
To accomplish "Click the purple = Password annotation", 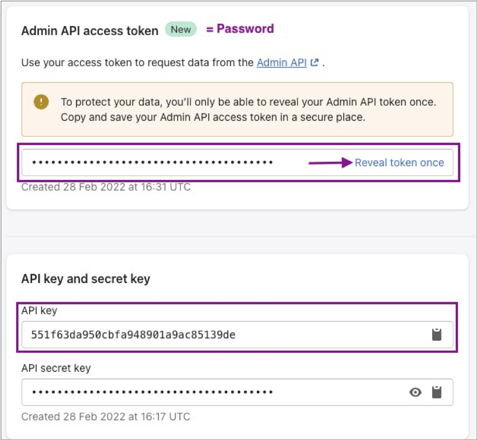I will click(x=240, y=29).
